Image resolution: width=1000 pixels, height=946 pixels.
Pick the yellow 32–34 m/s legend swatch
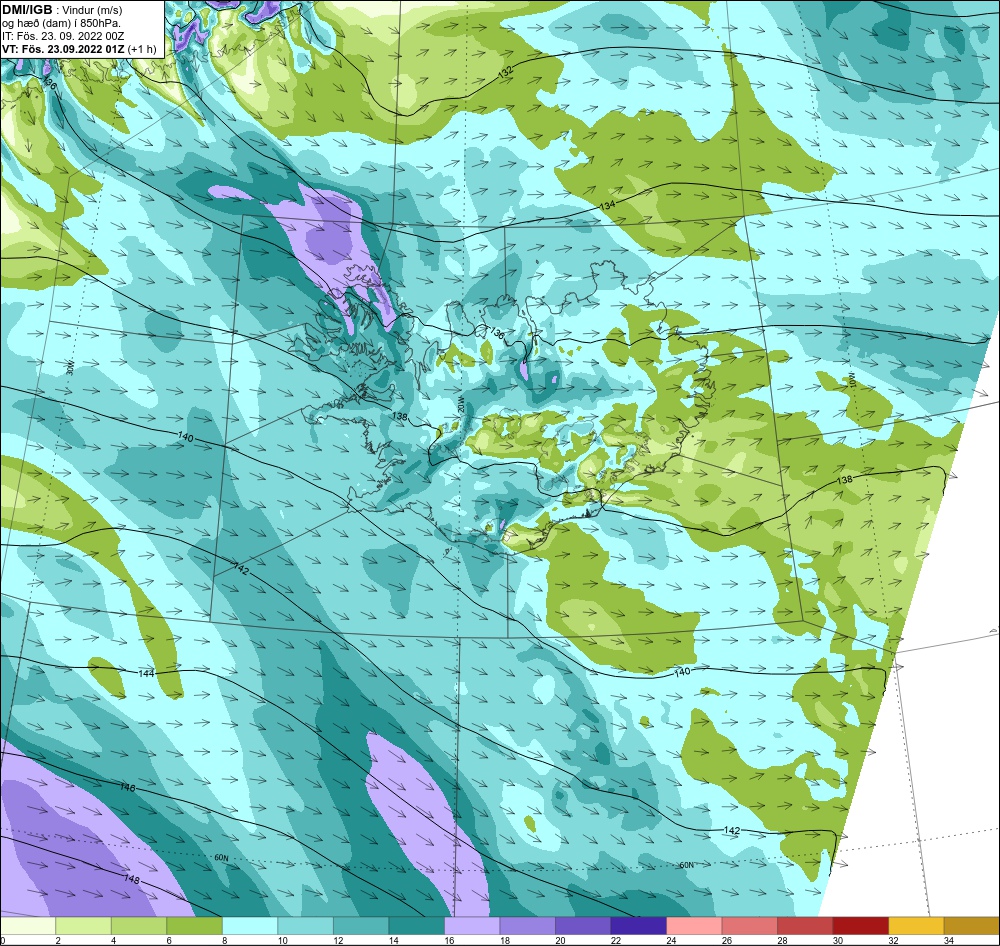coord(916,926)
